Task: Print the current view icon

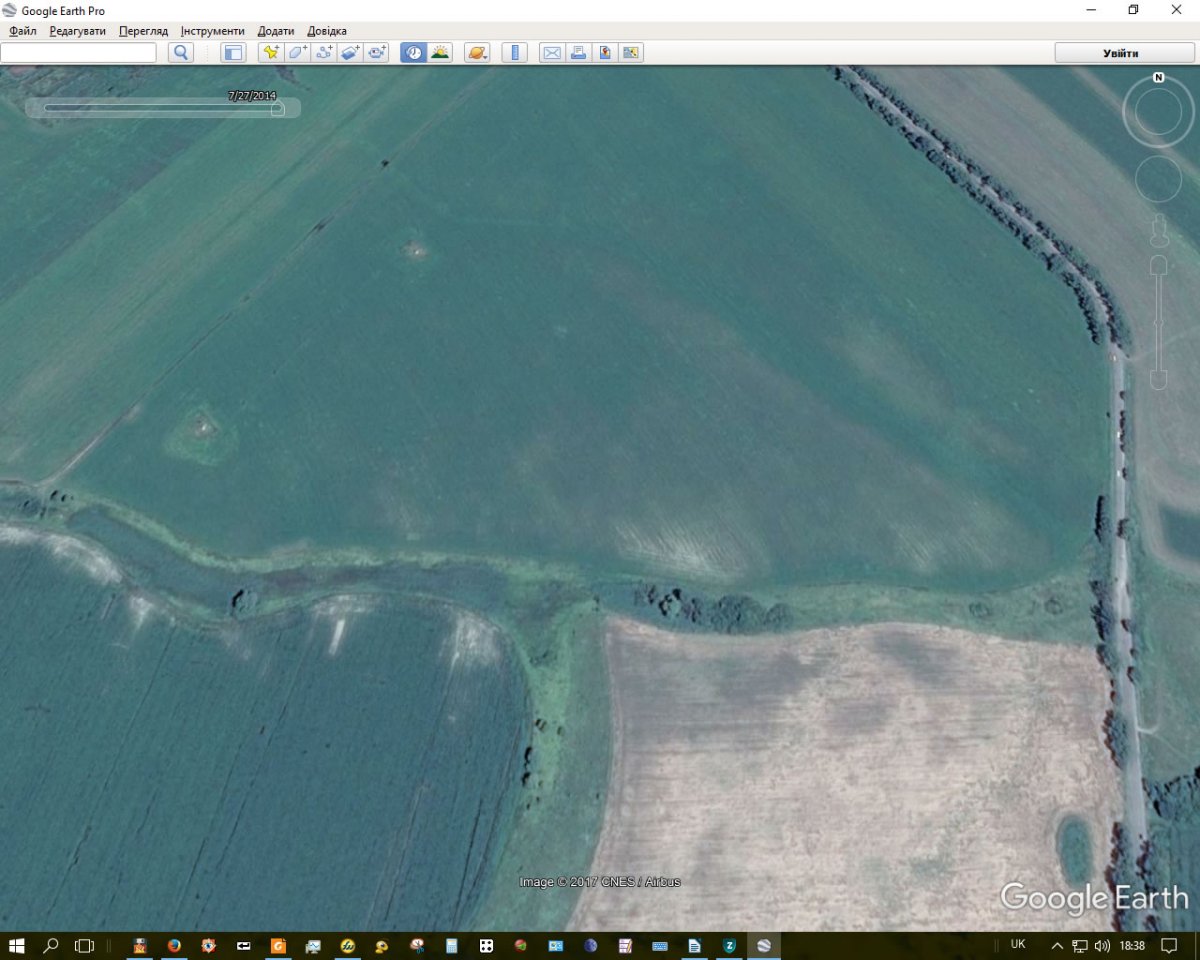Action: click(x=578, y=53)
